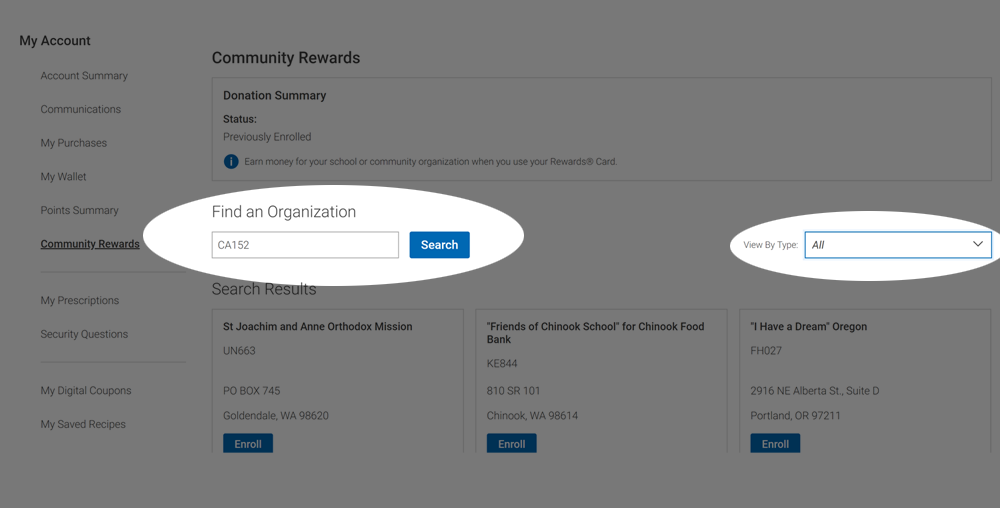The image size is (1000, 508).
Task: Click the St Joachim and Anne Orthodox Mission title
Action: [318, 326]
